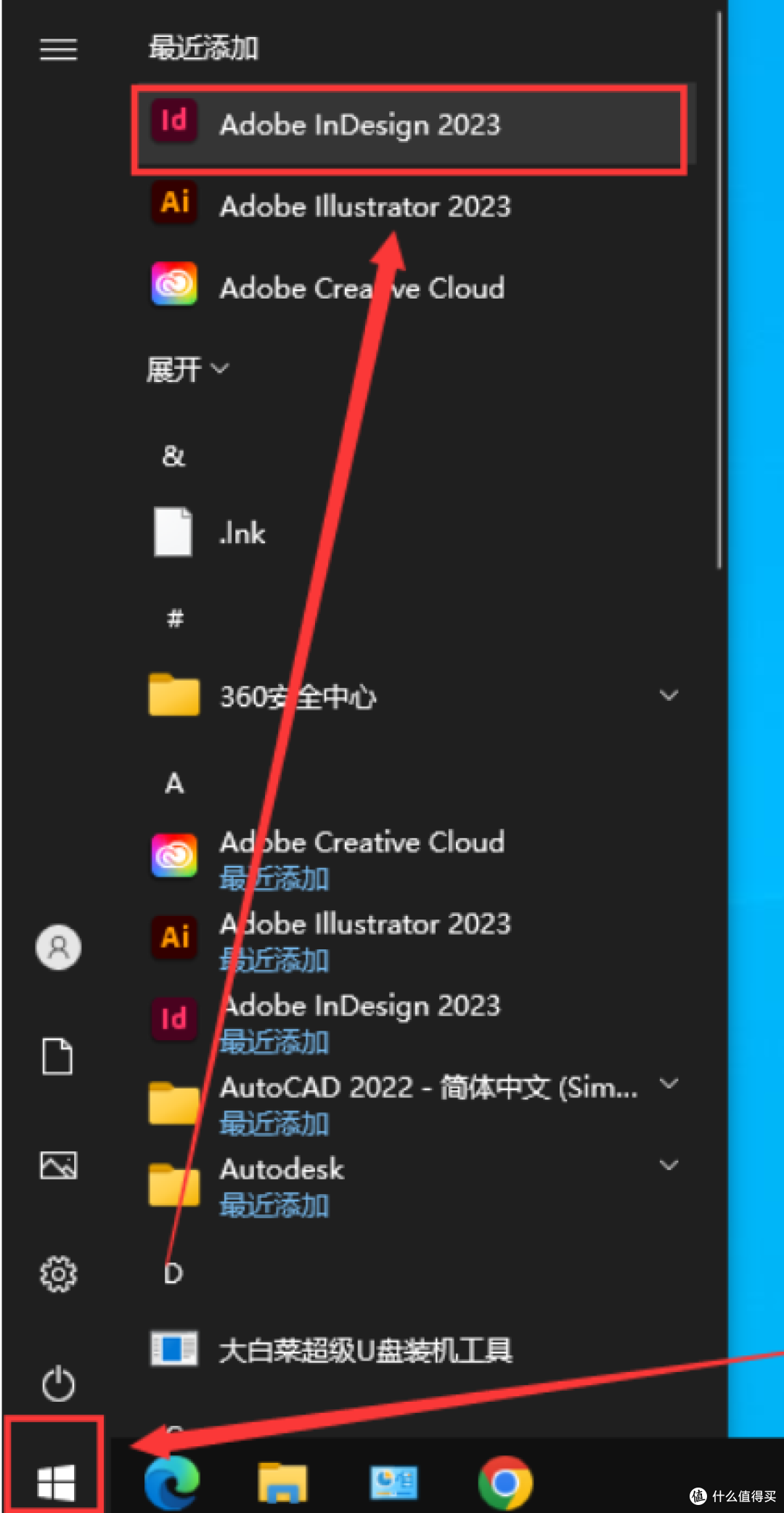Image resolution: width=784 pixels, height=1513 pixels.
Task: Expand the 360安全中心 folder chevron
Action: [669, 695]
